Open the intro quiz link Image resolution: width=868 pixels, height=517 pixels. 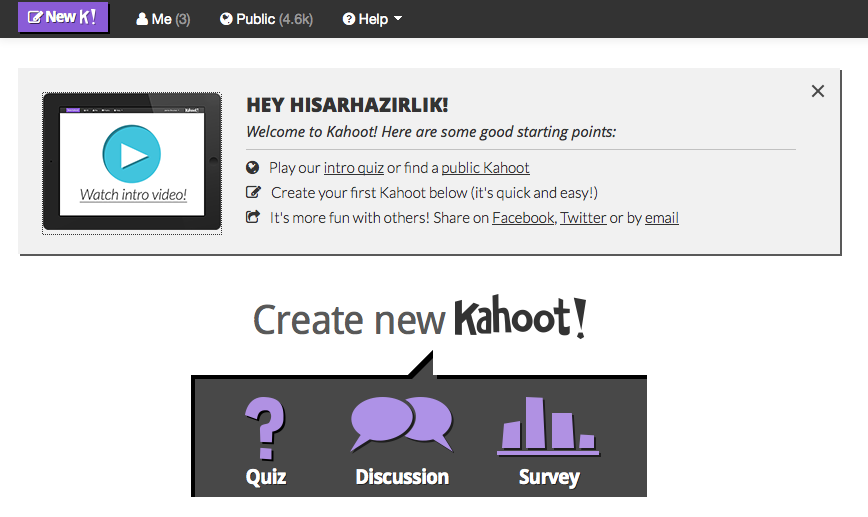(x=354, y=168)
